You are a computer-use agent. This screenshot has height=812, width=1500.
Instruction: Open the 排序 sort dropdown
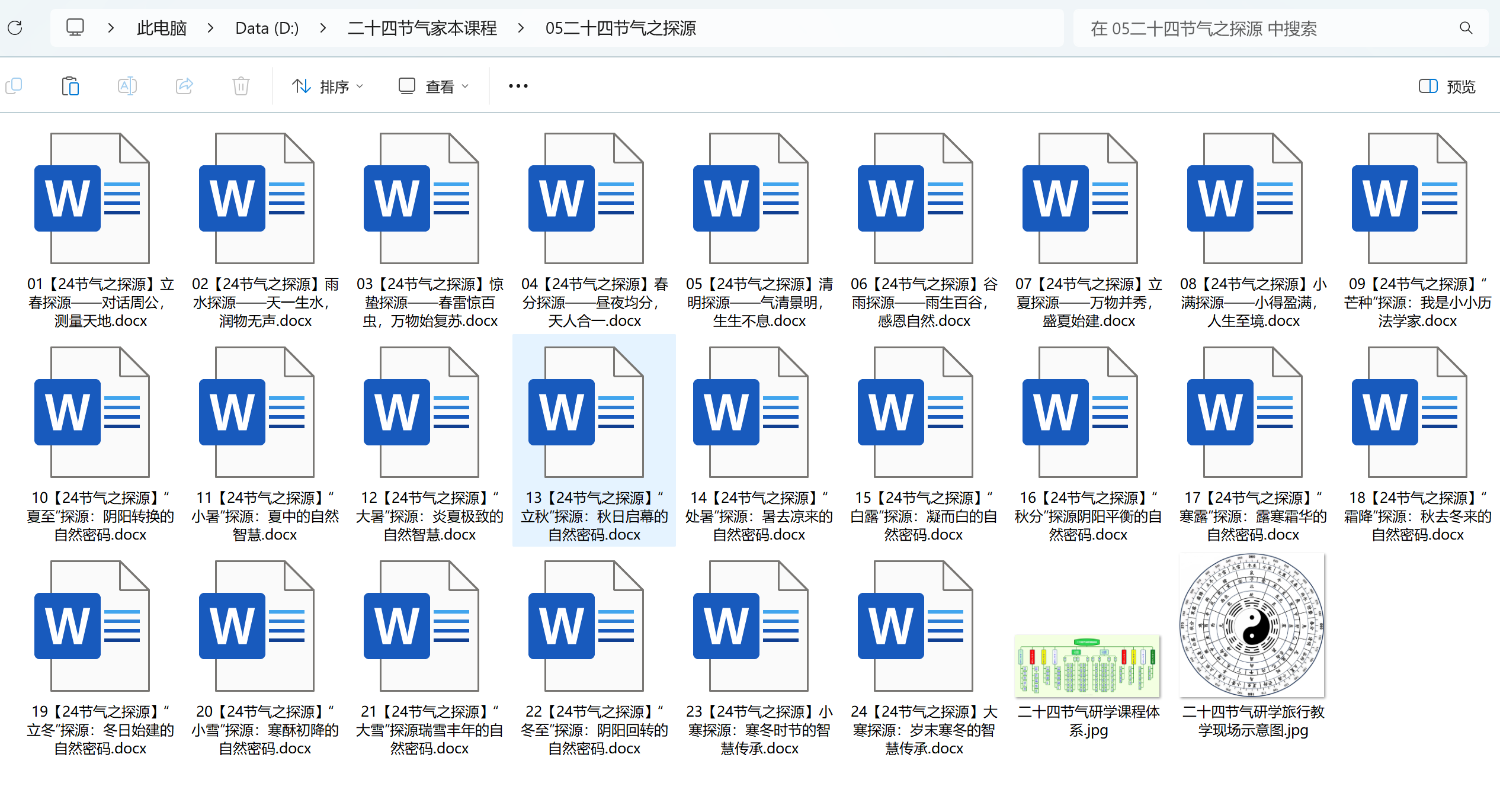tap(328, 86)
